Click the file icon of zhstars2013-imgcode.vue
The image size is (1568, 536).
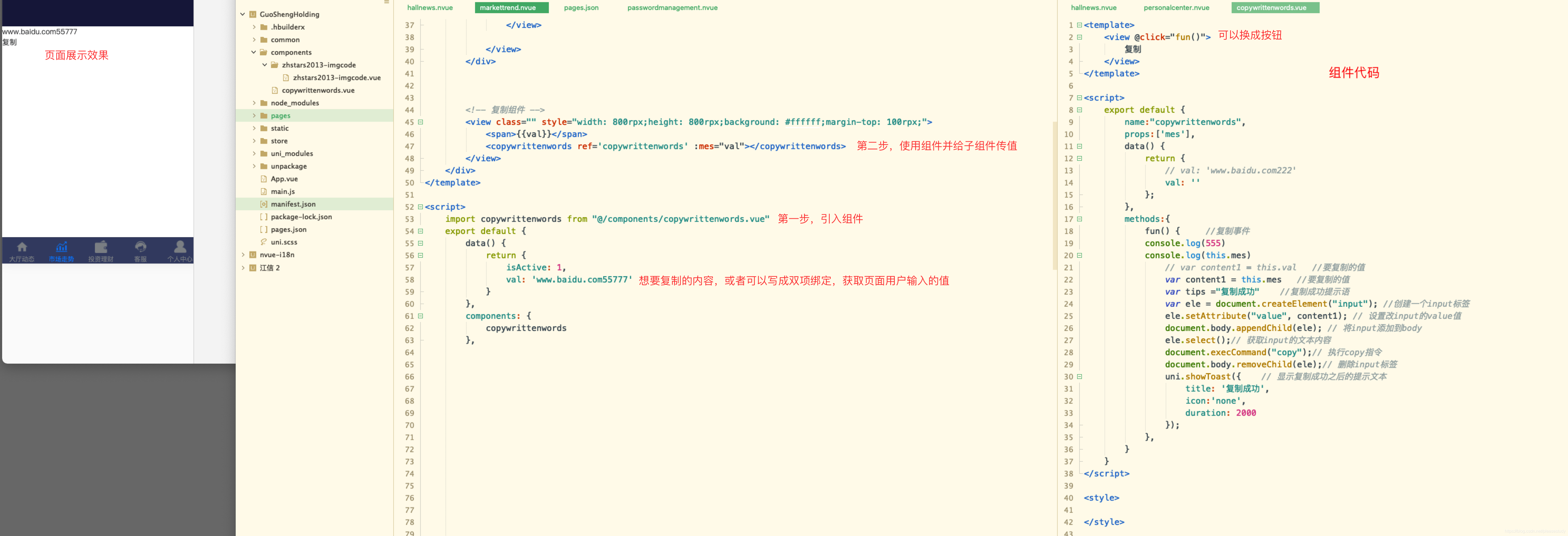[x=286, y=78]
